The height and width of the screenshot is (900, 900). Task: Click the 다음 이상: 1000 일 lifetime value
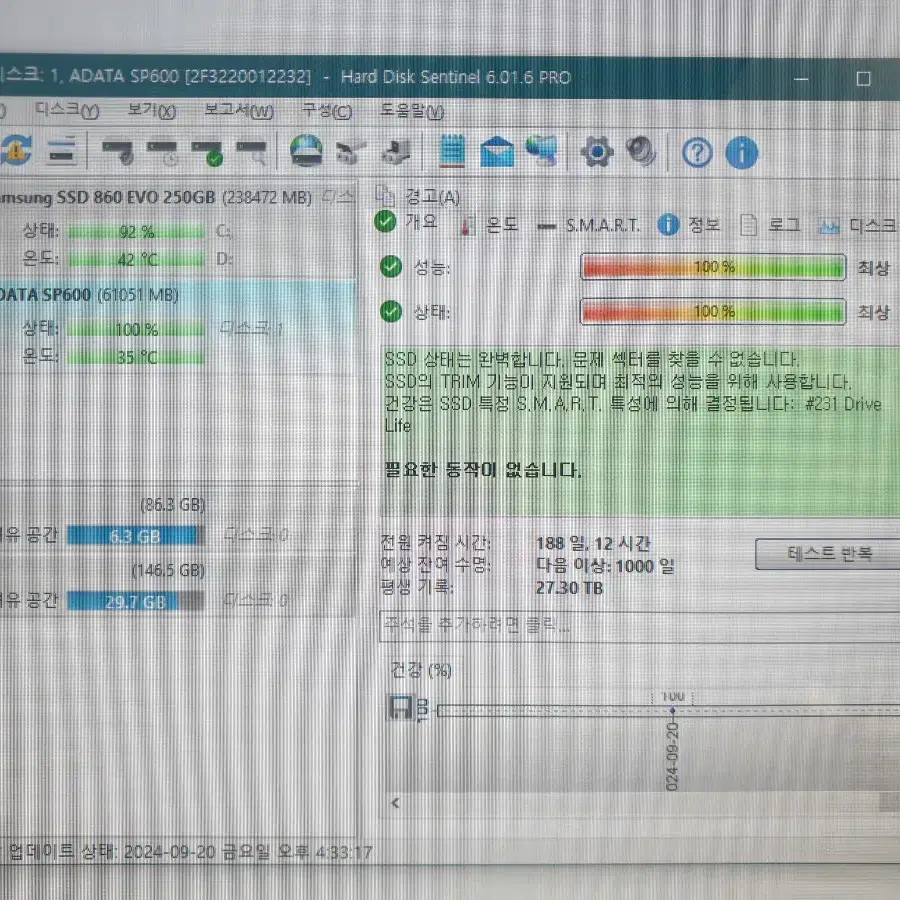605,566
